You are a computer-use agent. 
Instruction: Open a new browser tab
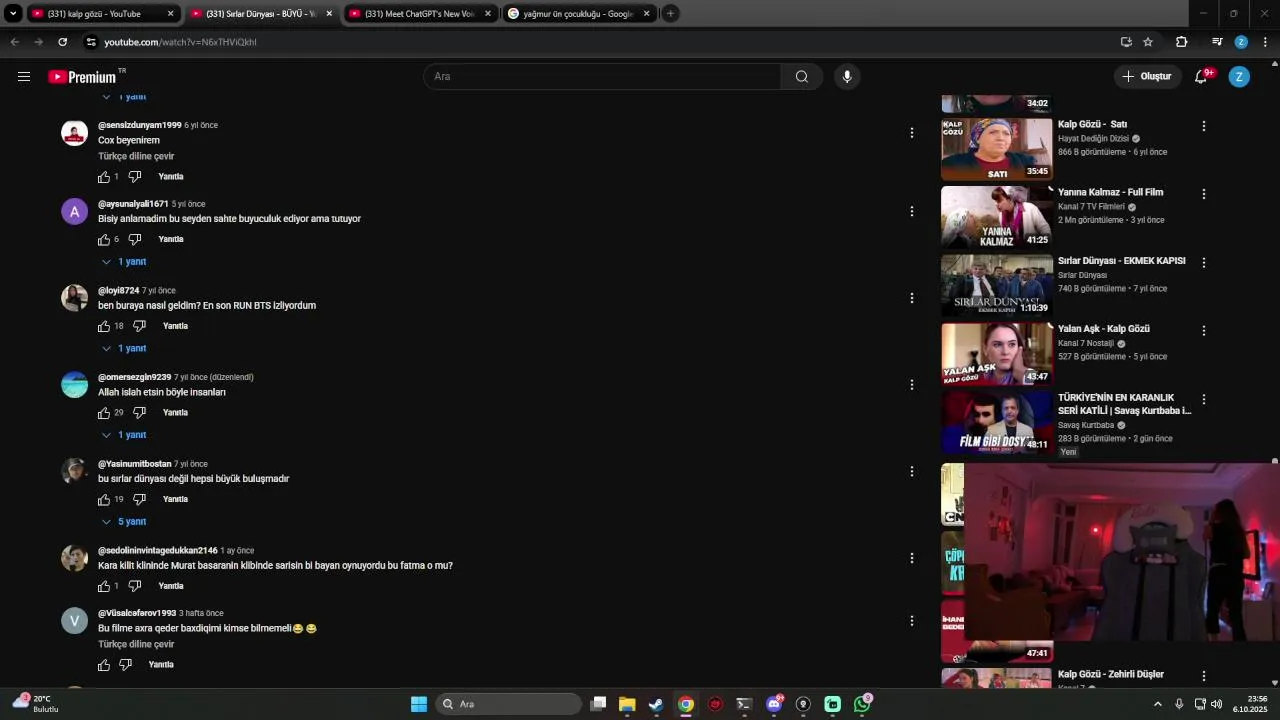coord(670,14)
